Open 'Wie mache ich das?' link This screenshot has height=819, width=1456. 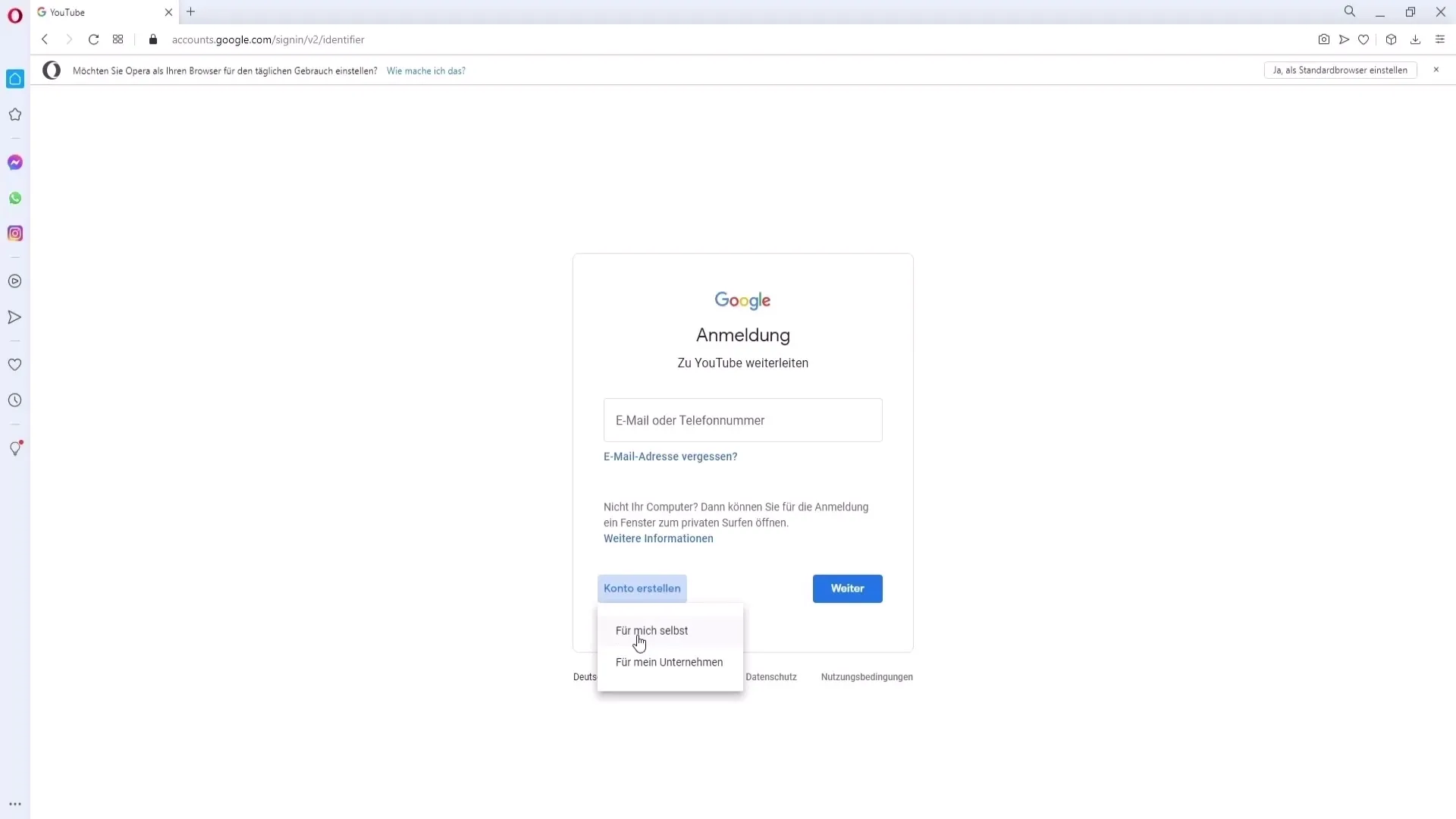coord(426,71)
